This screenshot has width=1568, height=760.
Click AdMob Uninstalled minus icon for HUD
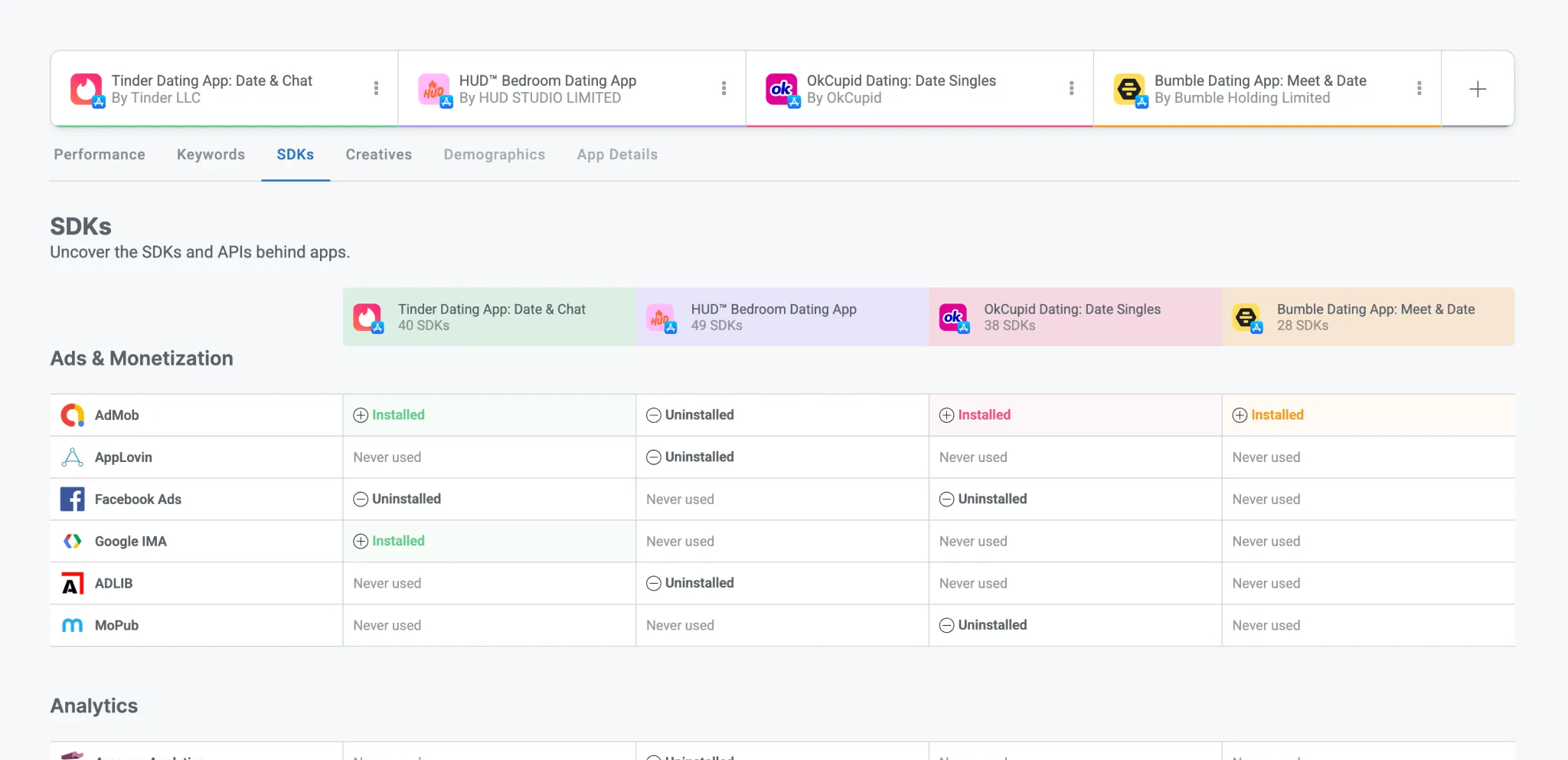(x=654, y=415)
